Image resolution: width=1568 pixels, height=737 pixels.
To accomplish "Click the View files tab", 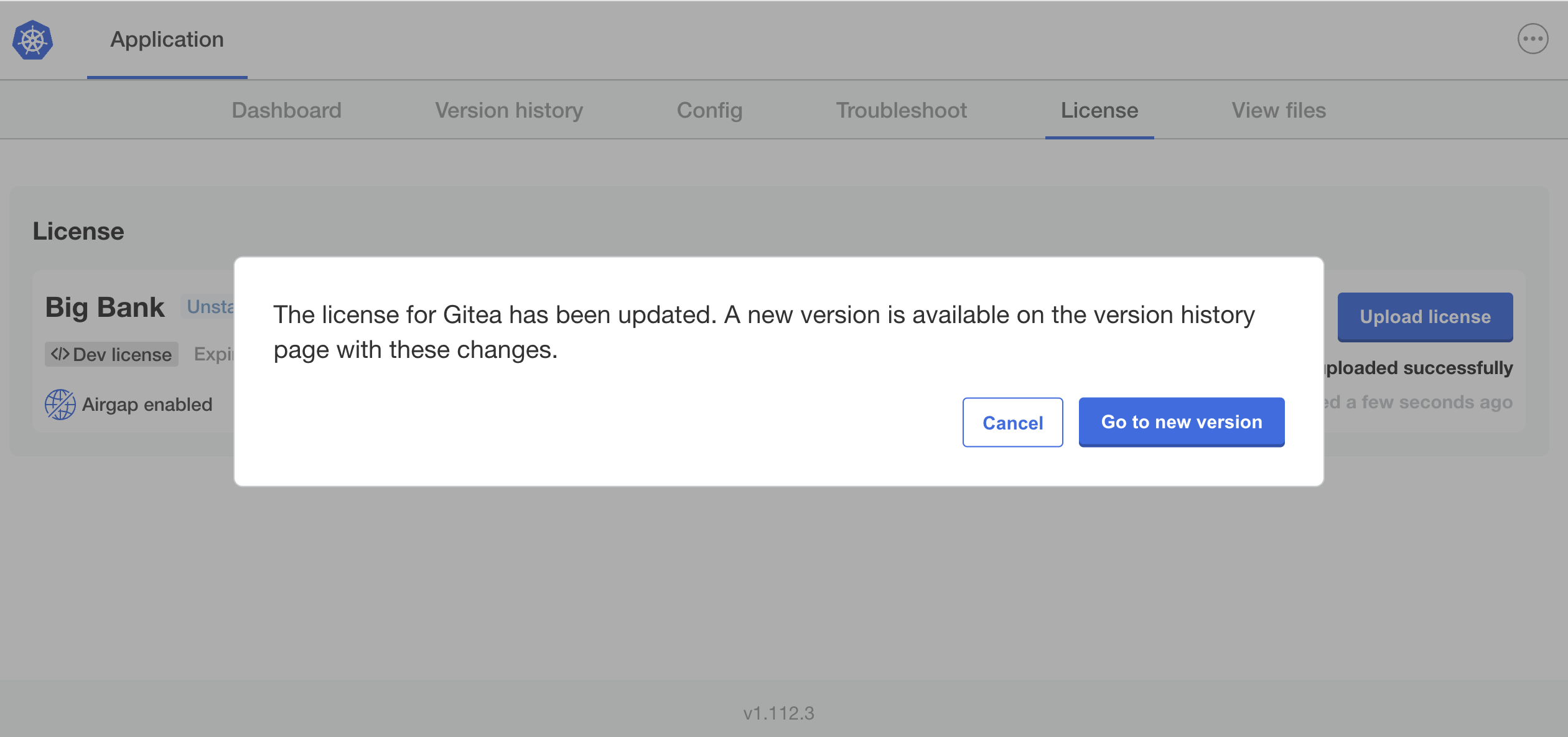I will (1279, 110).
